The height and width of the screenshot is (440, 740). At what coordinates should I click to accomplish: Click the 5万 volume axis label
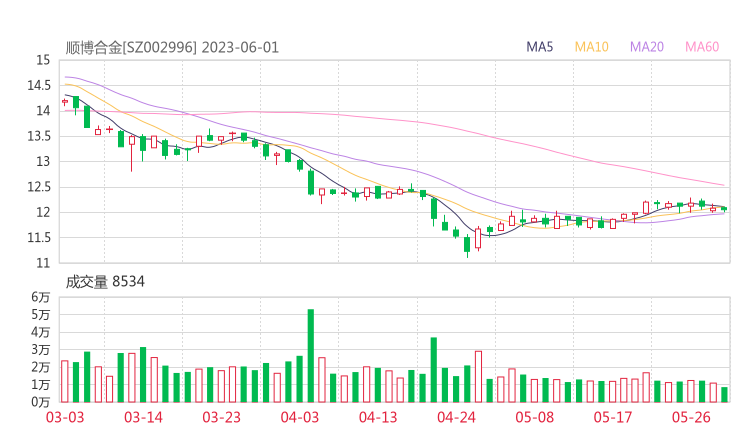click(x=41, y=314)
